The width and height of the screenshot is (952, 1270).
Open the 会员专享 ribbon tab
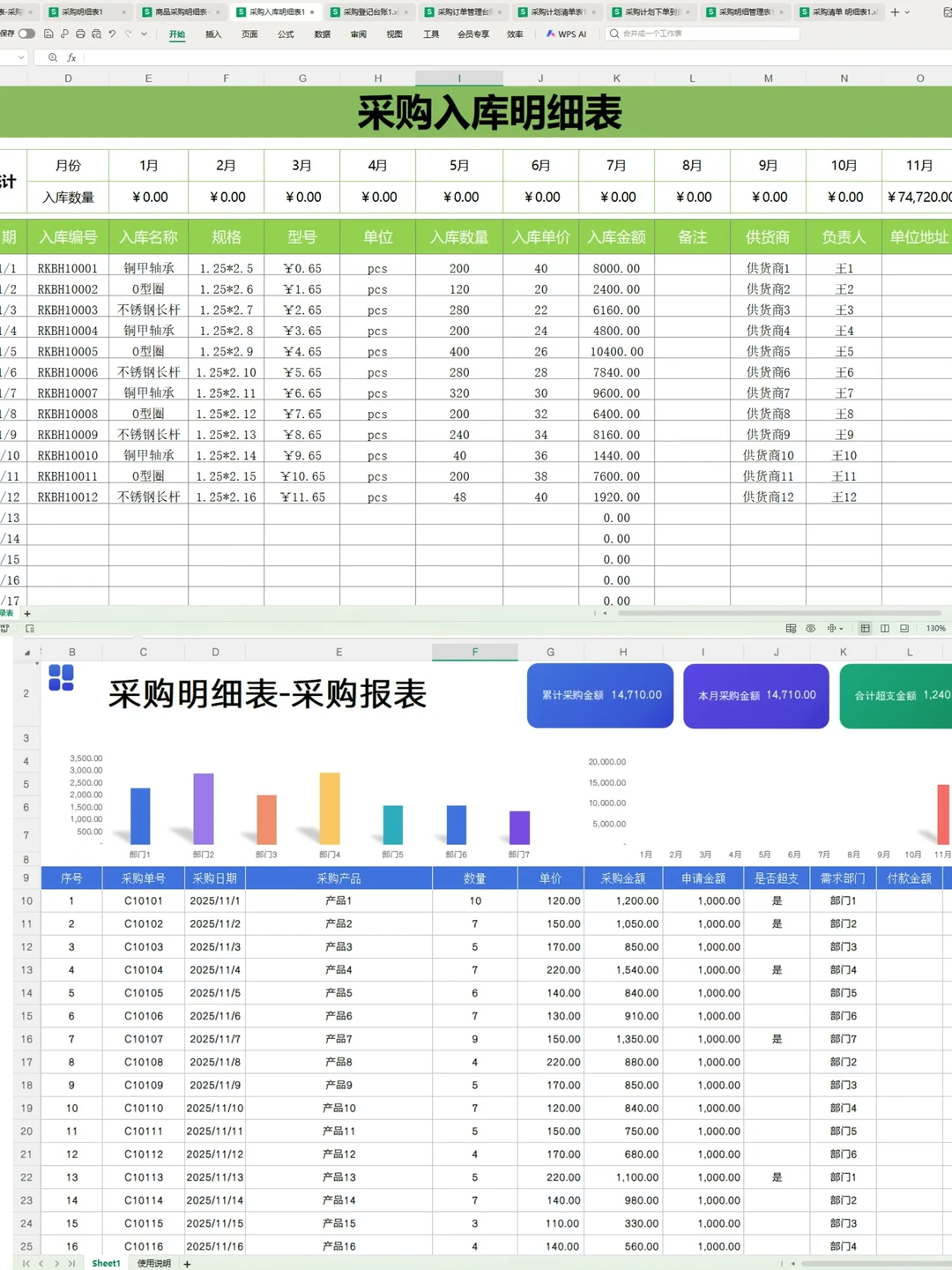[x=473, y=34]
